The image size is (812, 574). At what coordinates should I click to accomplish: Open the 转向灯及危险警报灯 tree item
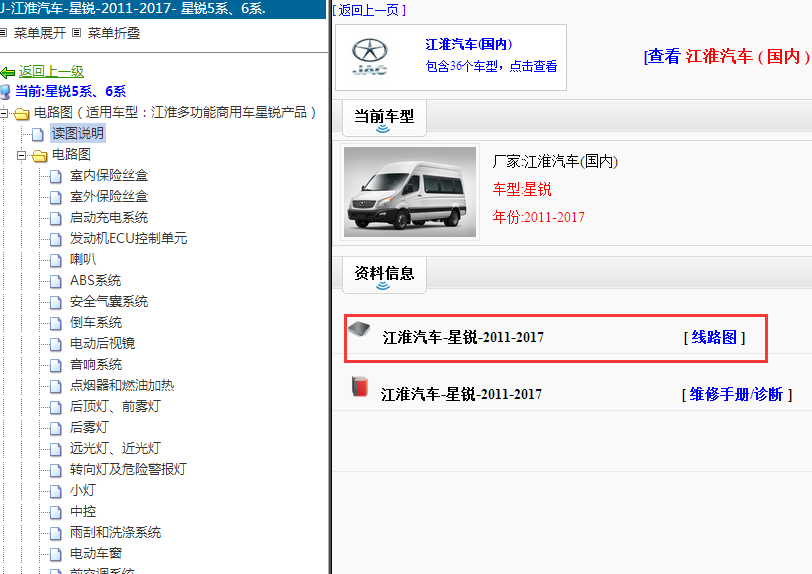coord(128,469)
